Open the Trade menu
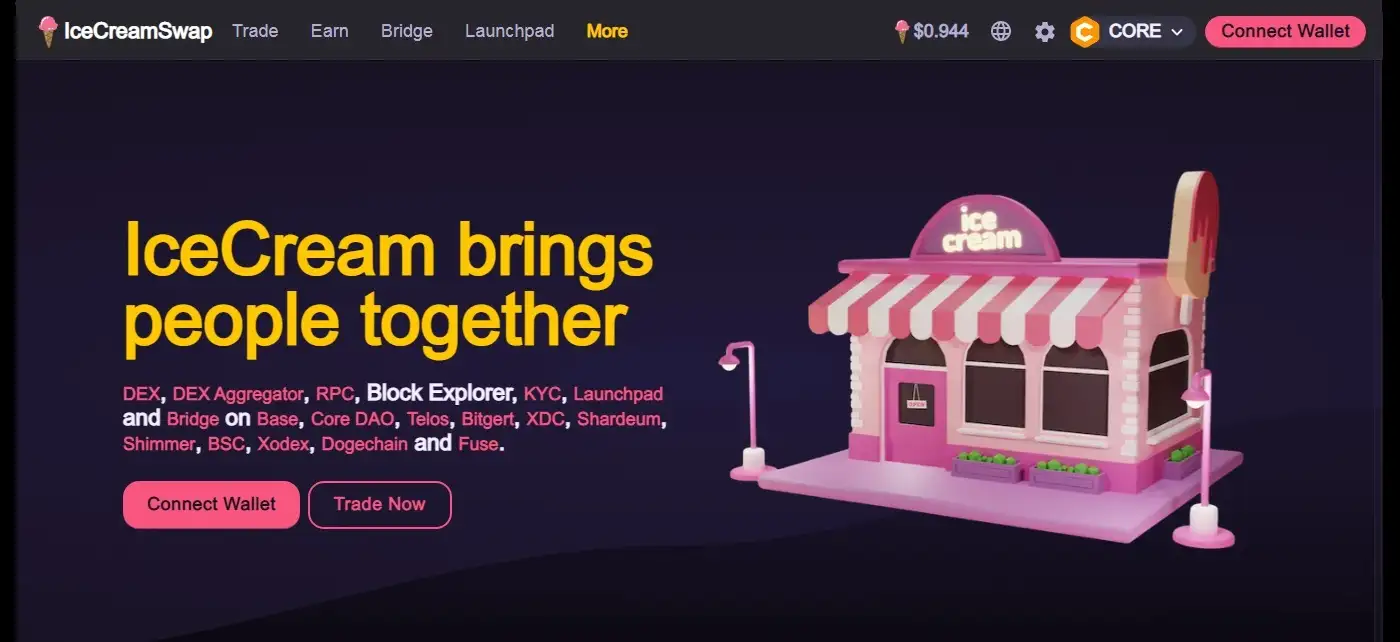 [255, 31]
